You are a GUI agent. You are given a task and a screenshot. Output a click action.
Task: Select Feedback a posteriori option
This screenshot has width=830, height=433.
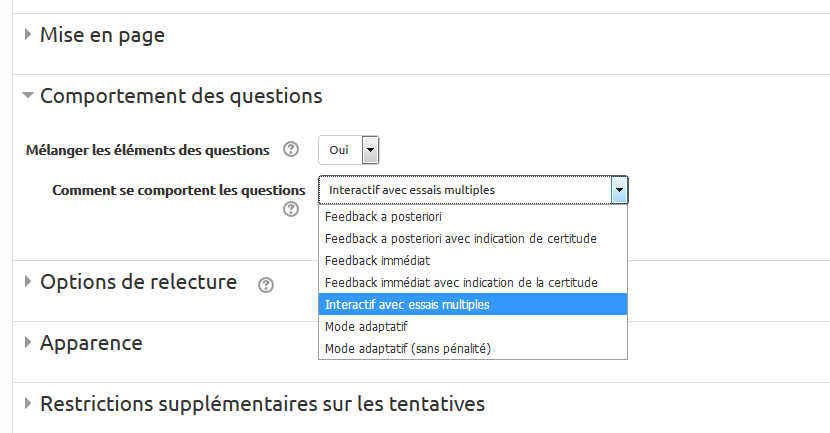384,216
